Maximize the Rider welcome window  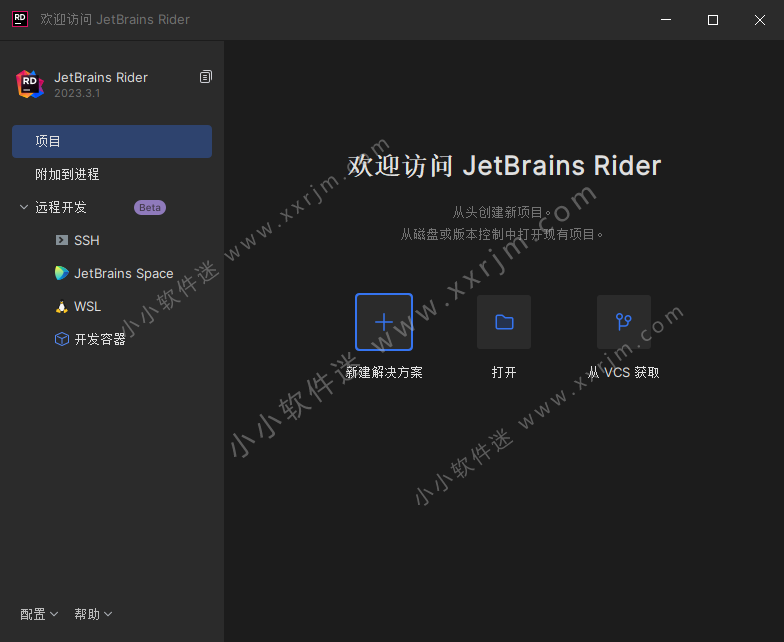(713, 20)
